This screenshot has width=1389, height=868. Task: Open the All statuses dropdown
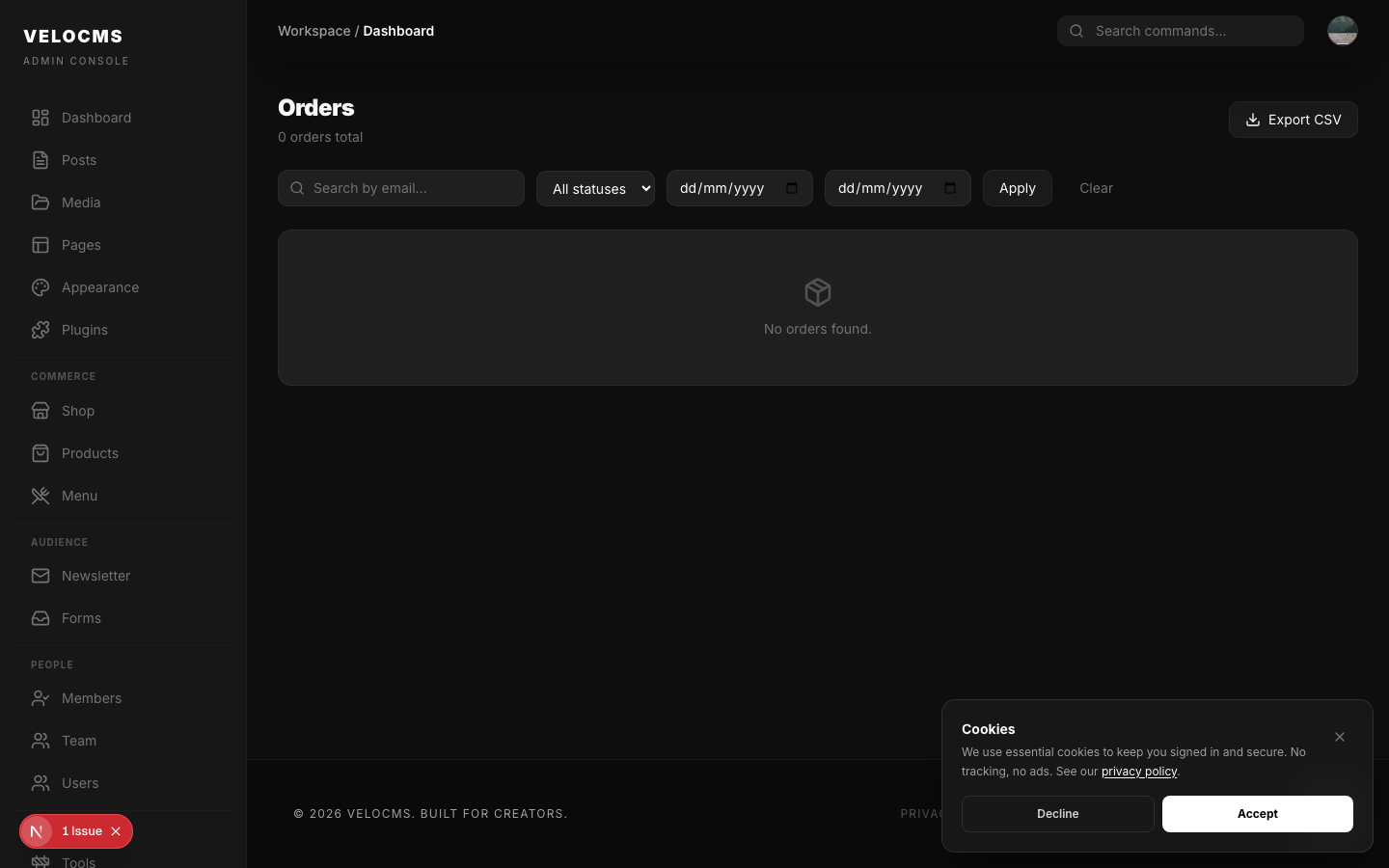[595, 188]
